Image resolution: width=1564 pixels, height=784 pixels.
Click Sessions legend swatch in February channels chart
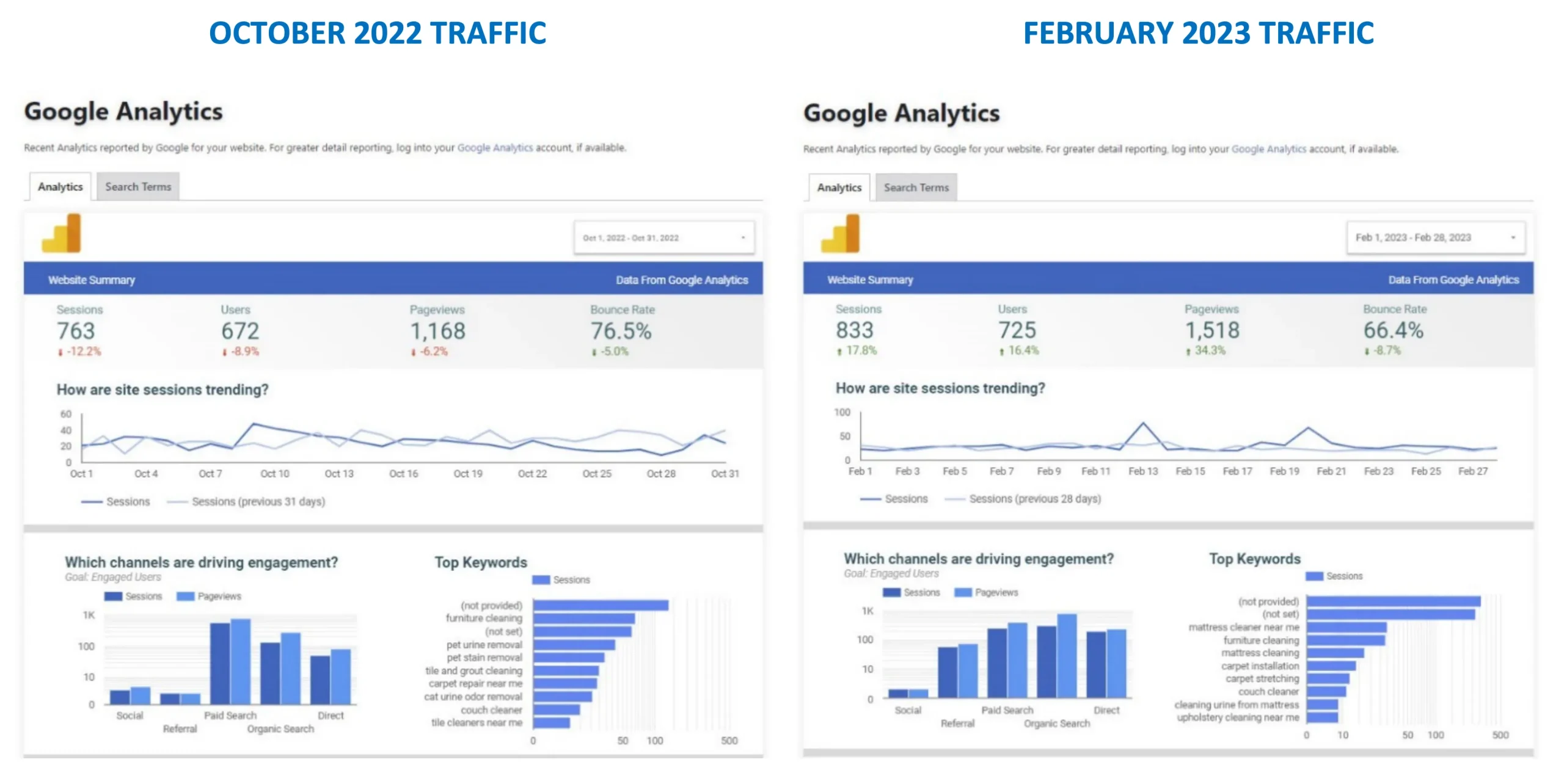click(x=891, y=593)
